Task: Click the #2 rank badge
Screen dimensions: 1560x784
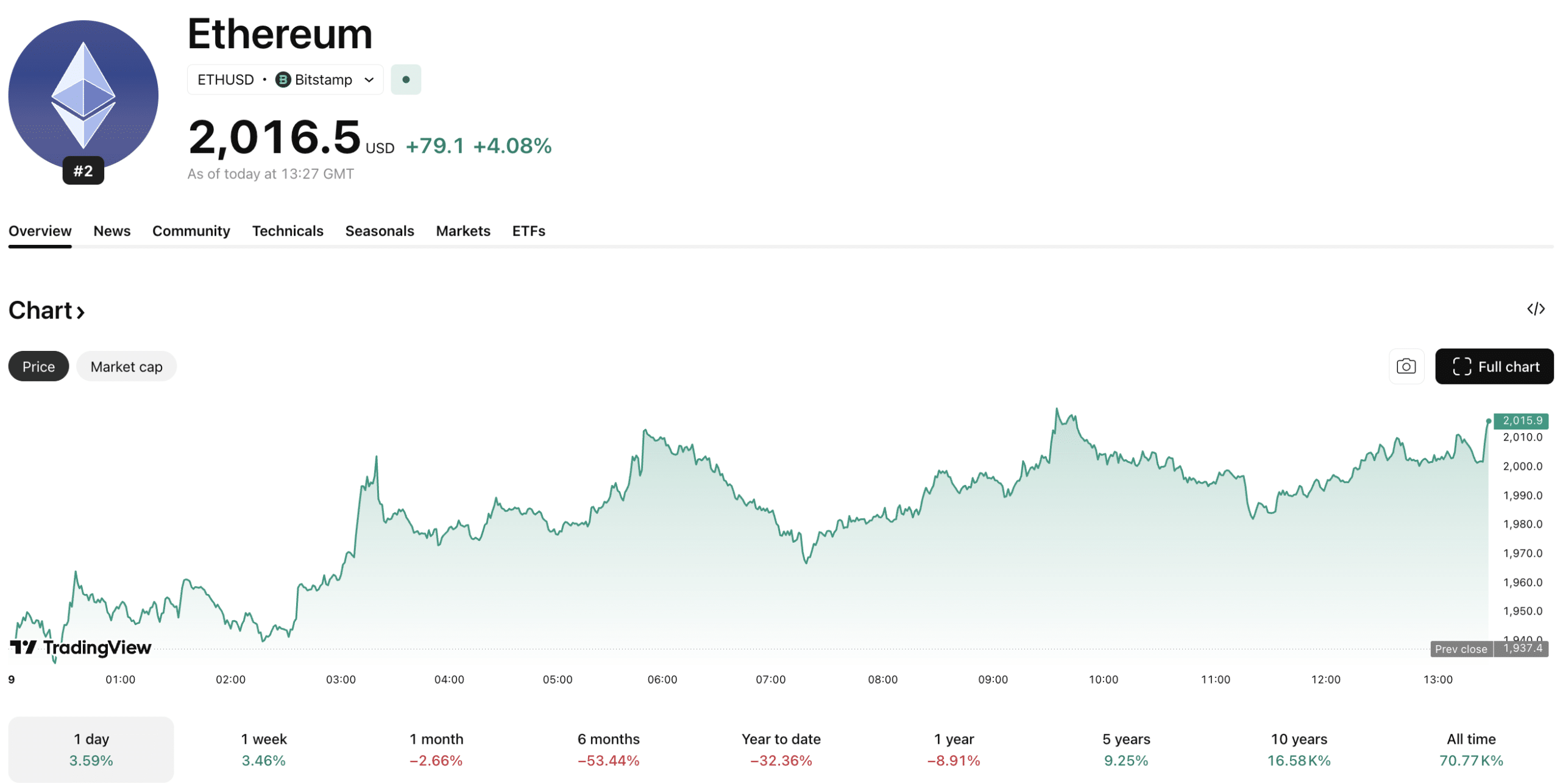Action: (x=83, y=171)
